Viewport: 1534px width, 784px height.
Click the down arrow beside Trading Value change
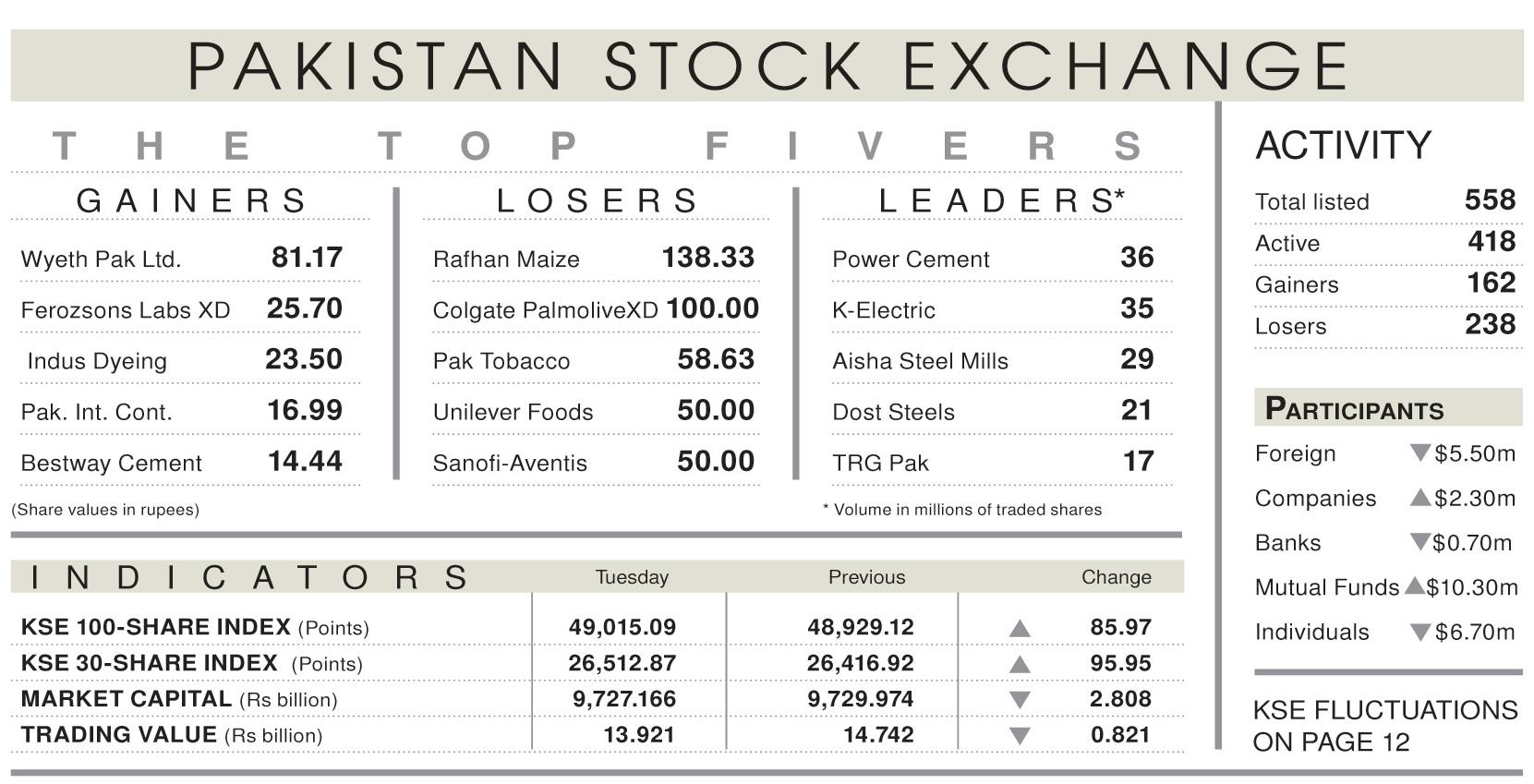click(1020, 736)
